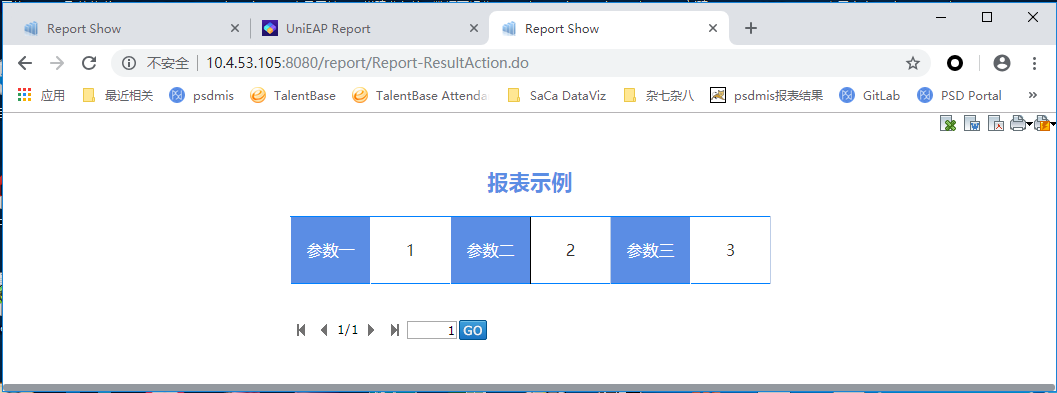The image size is (1057, 393).
Task: Open the 杂七杂八 bookmark folder
Action: (659, 96)
